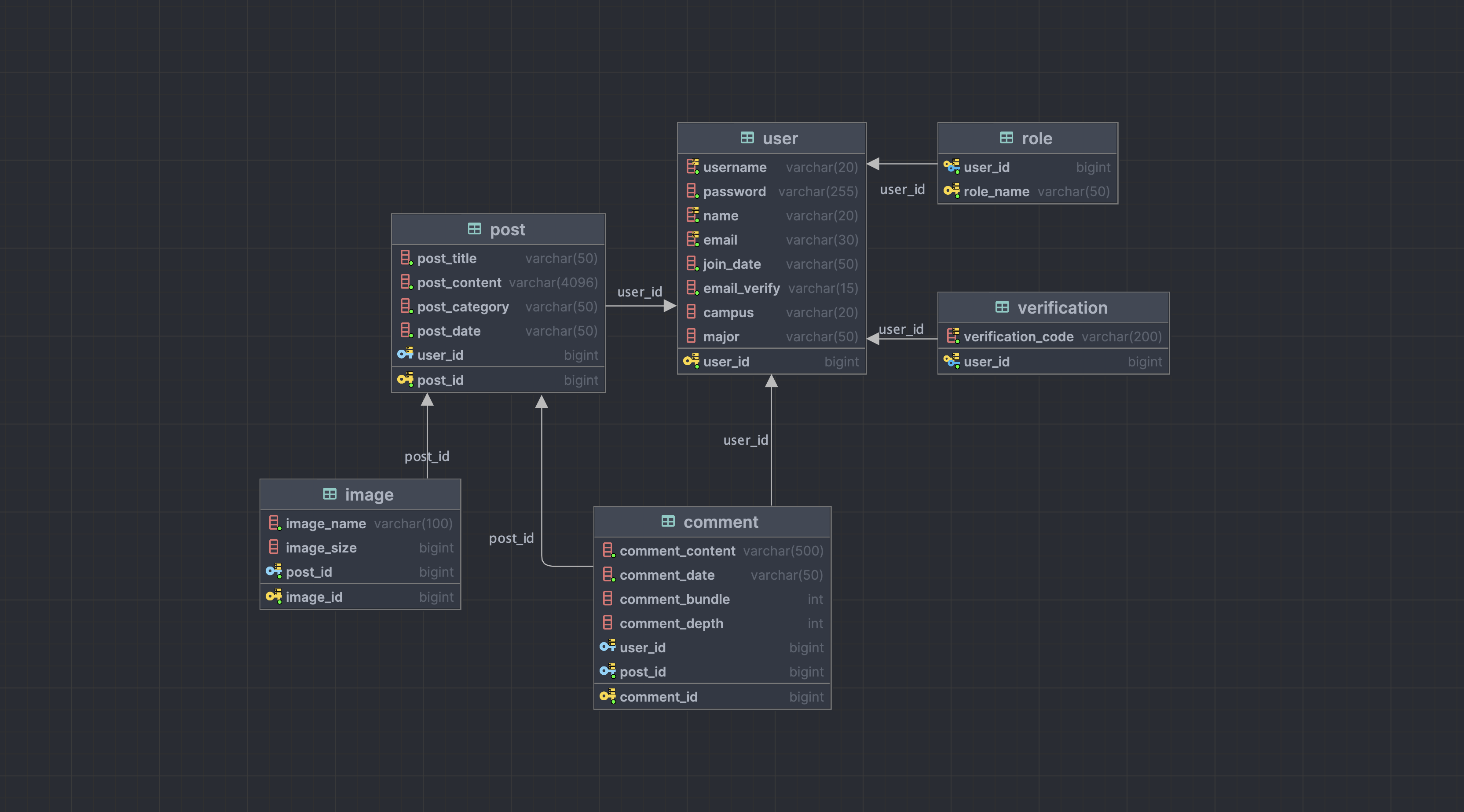The width and height of the screenshot is (1464, 812).
Task: Select the post_content column in the post table
Action: tap(459, 282)
